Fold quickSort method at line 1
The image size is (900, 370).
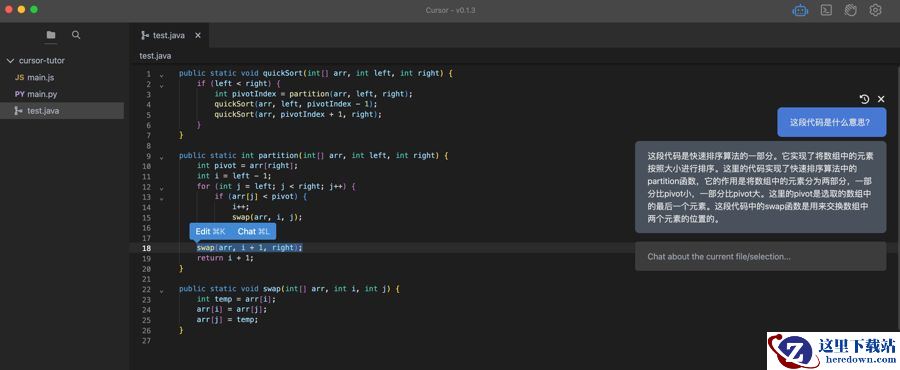(161, 74)
